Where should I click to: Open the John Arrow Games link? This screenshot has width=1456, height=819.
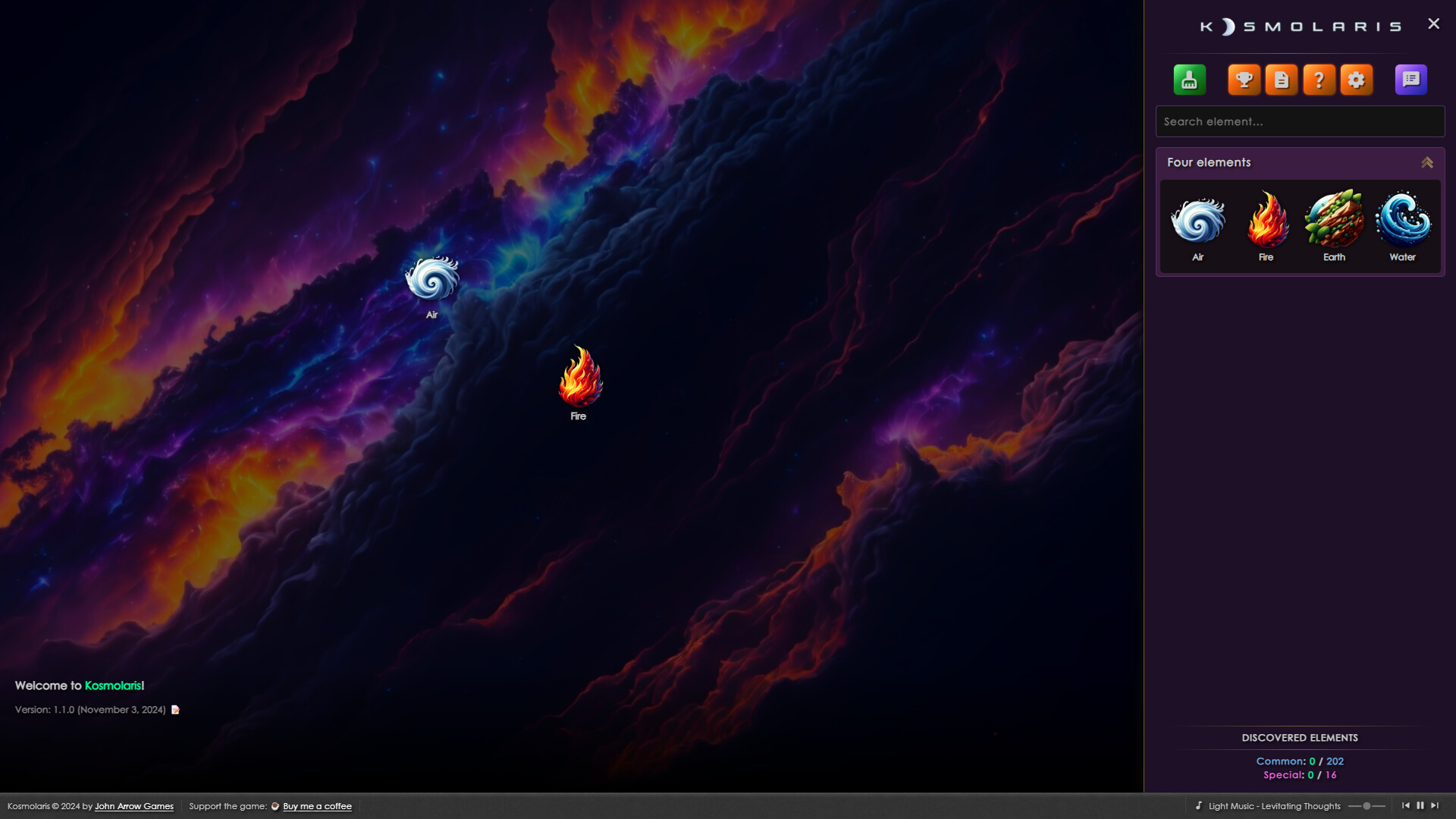[134, 806]
